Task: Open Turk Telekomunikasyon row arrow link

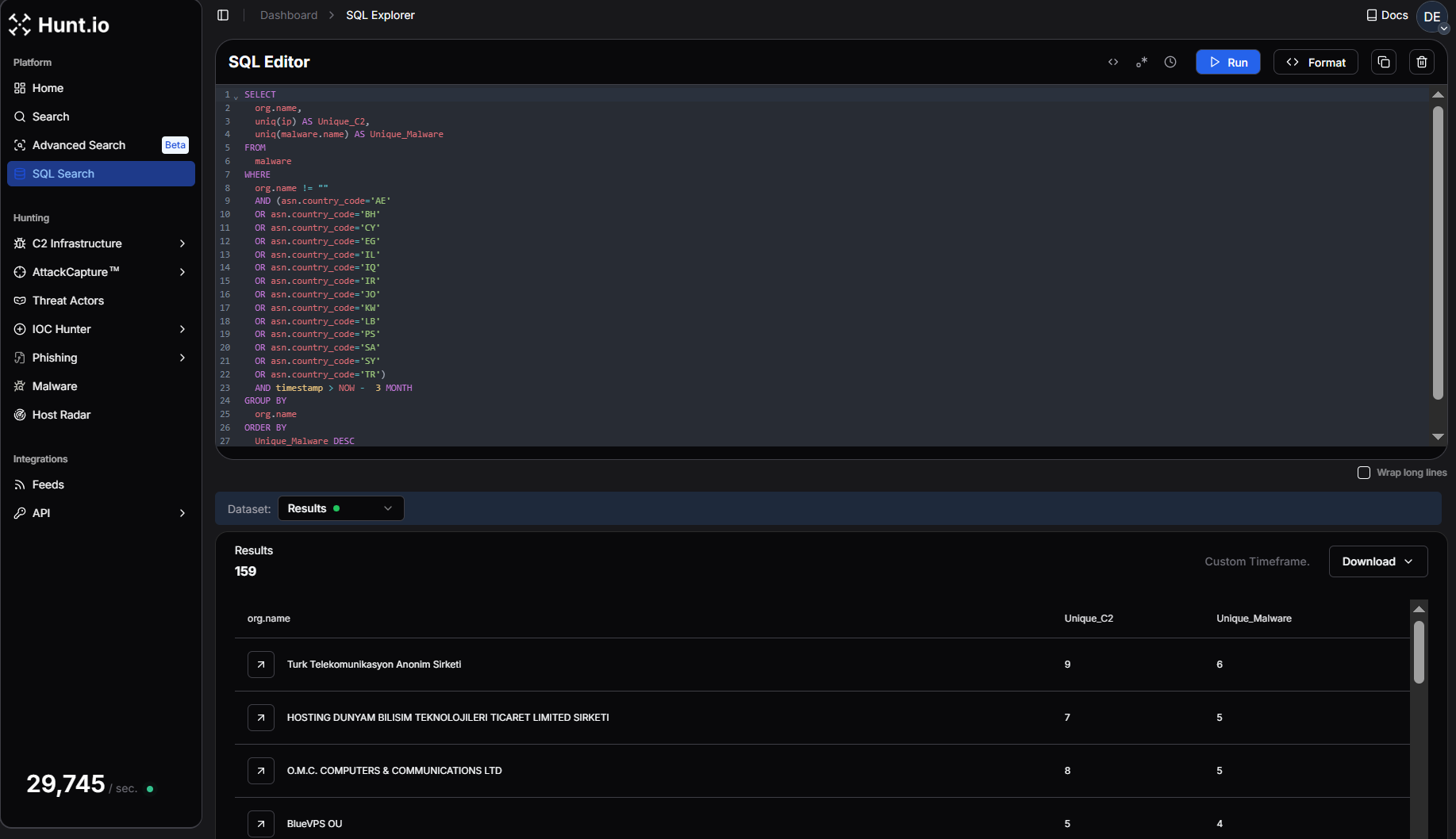Action: (x=261, y=665)
